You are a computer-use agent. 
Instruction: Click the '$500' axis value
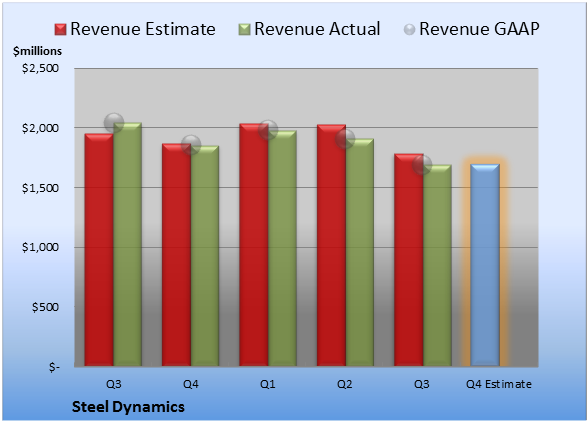click(45, 307)
